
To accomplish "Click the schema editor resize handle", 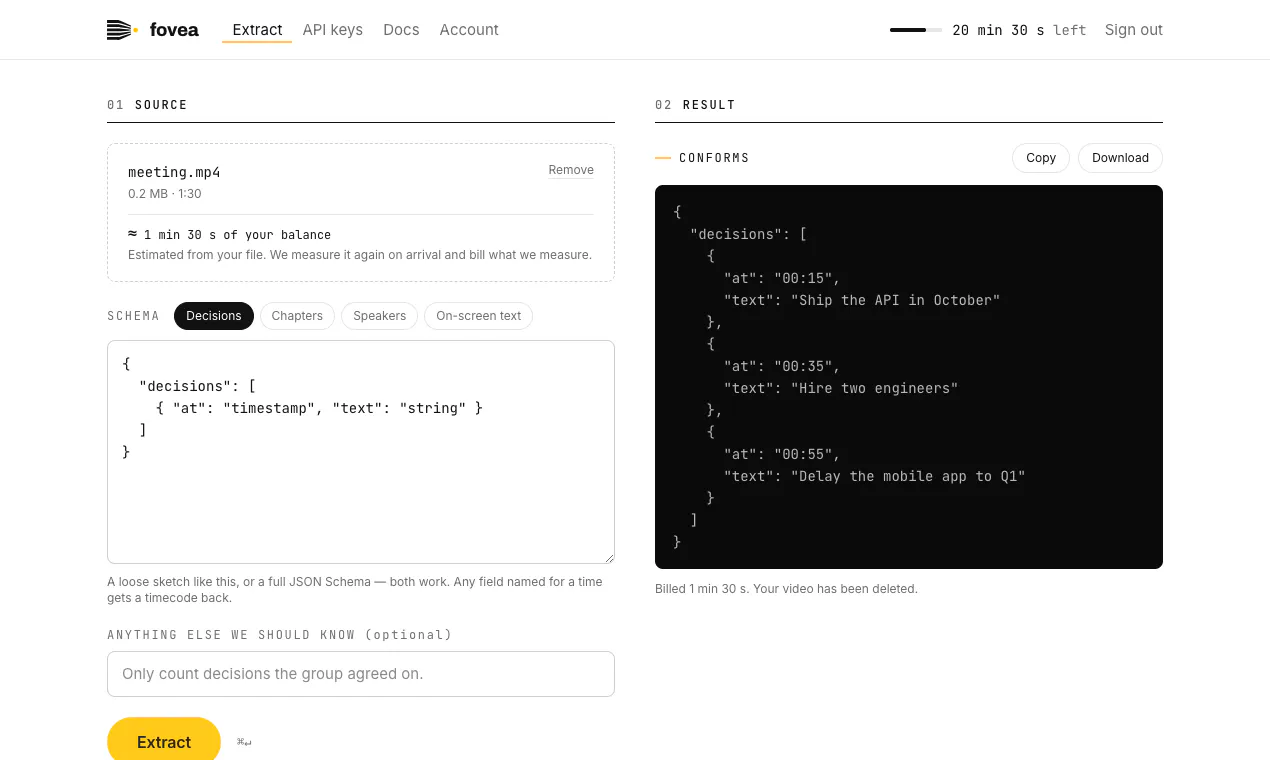I will pos(608,558).
